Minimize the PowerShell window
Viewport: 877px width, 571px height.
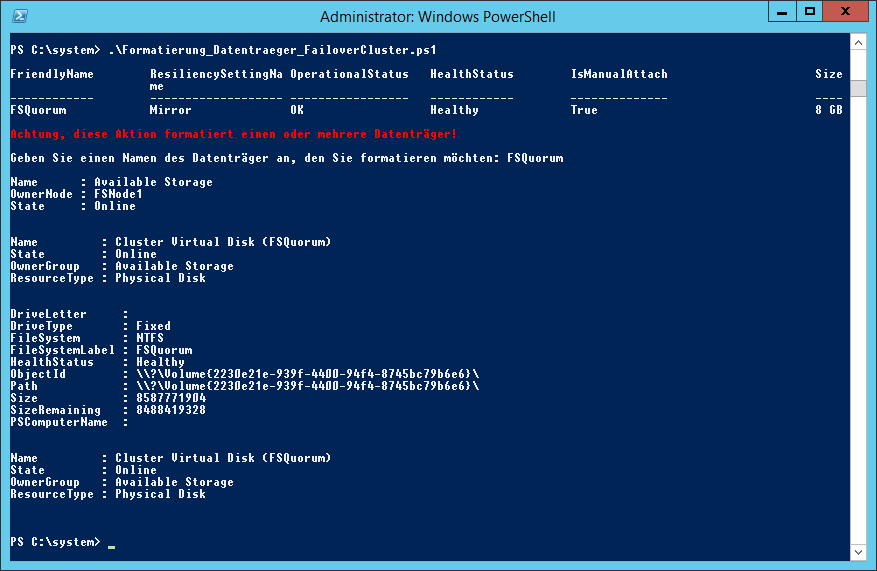[782, 12]
